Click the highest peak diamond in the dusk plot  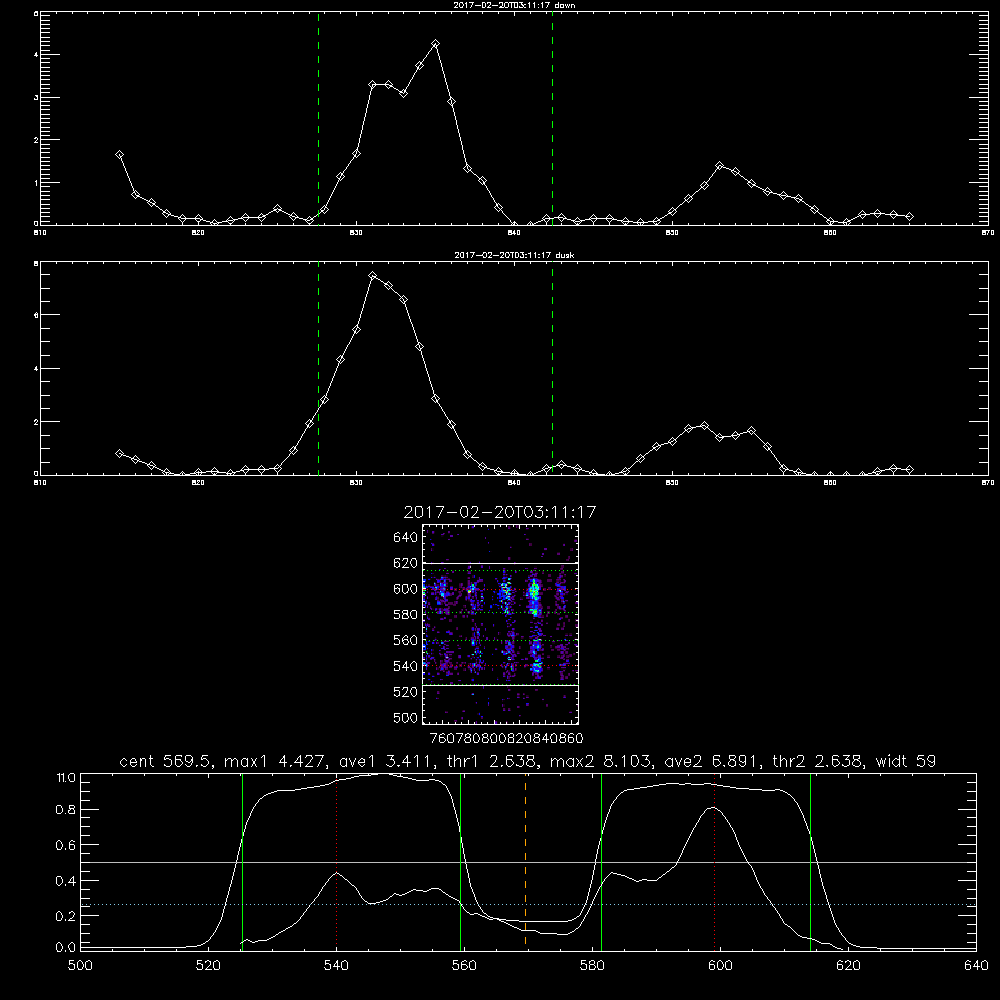[372, 276]
